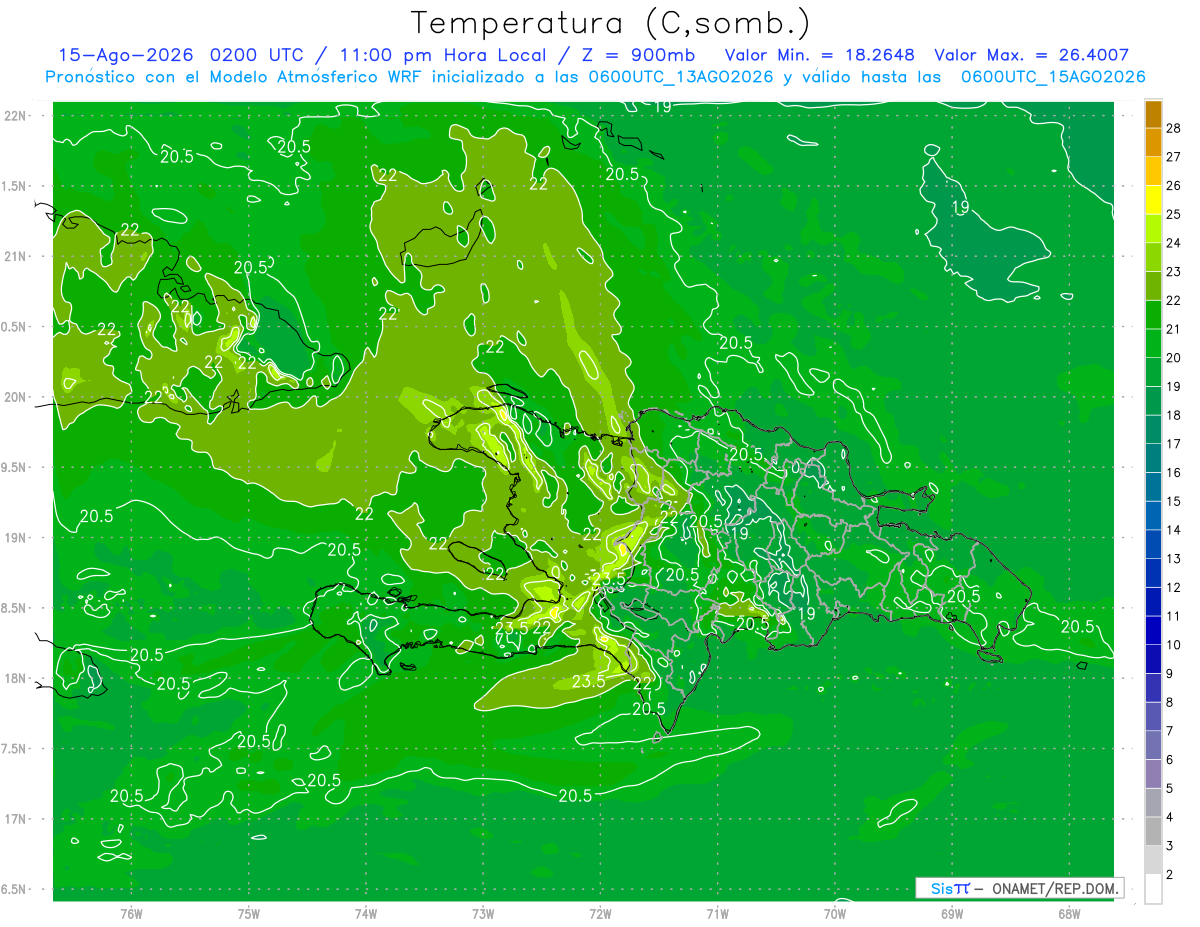Click the 21N latitude axis label
Image resolution: width=1200 pixels, height=927 pixels.
point(16,256)
